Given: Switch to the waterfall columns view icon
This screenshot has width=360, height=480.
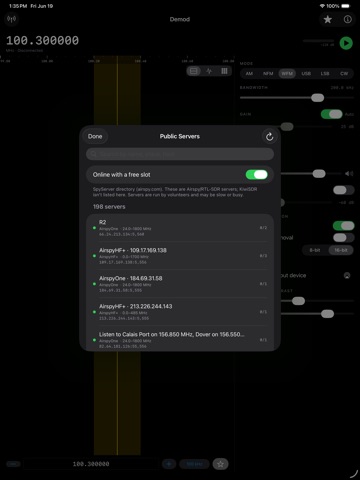Looking at the screenshot, I should click(224, 71).
